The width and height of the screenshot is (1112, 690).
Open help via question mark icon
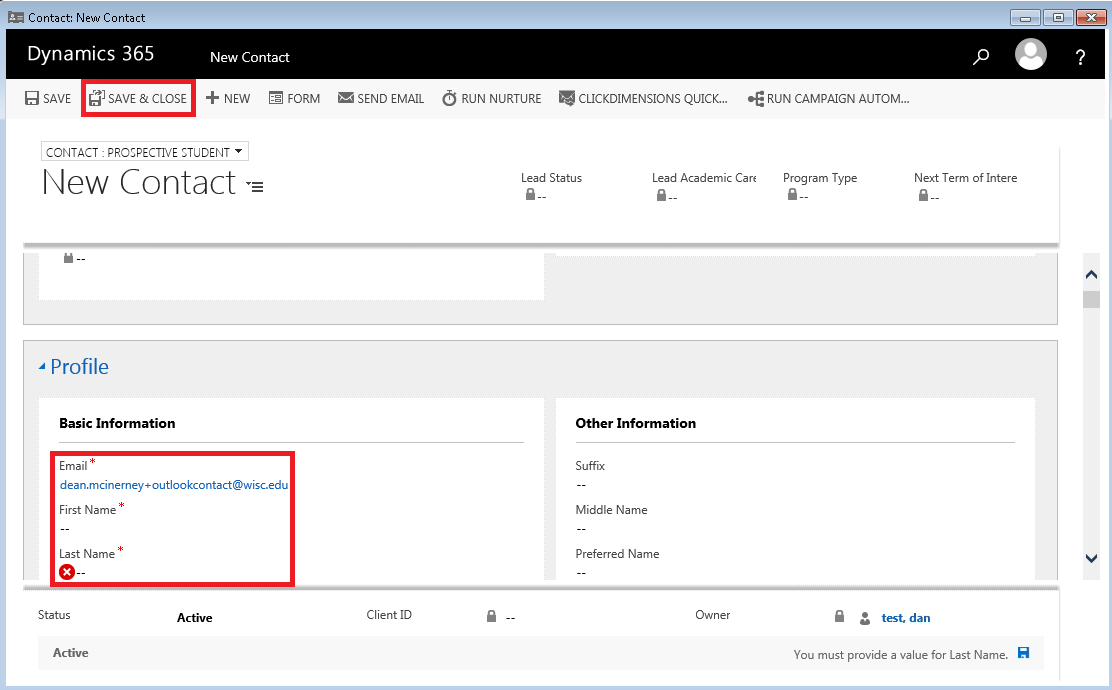[1080, 58]
